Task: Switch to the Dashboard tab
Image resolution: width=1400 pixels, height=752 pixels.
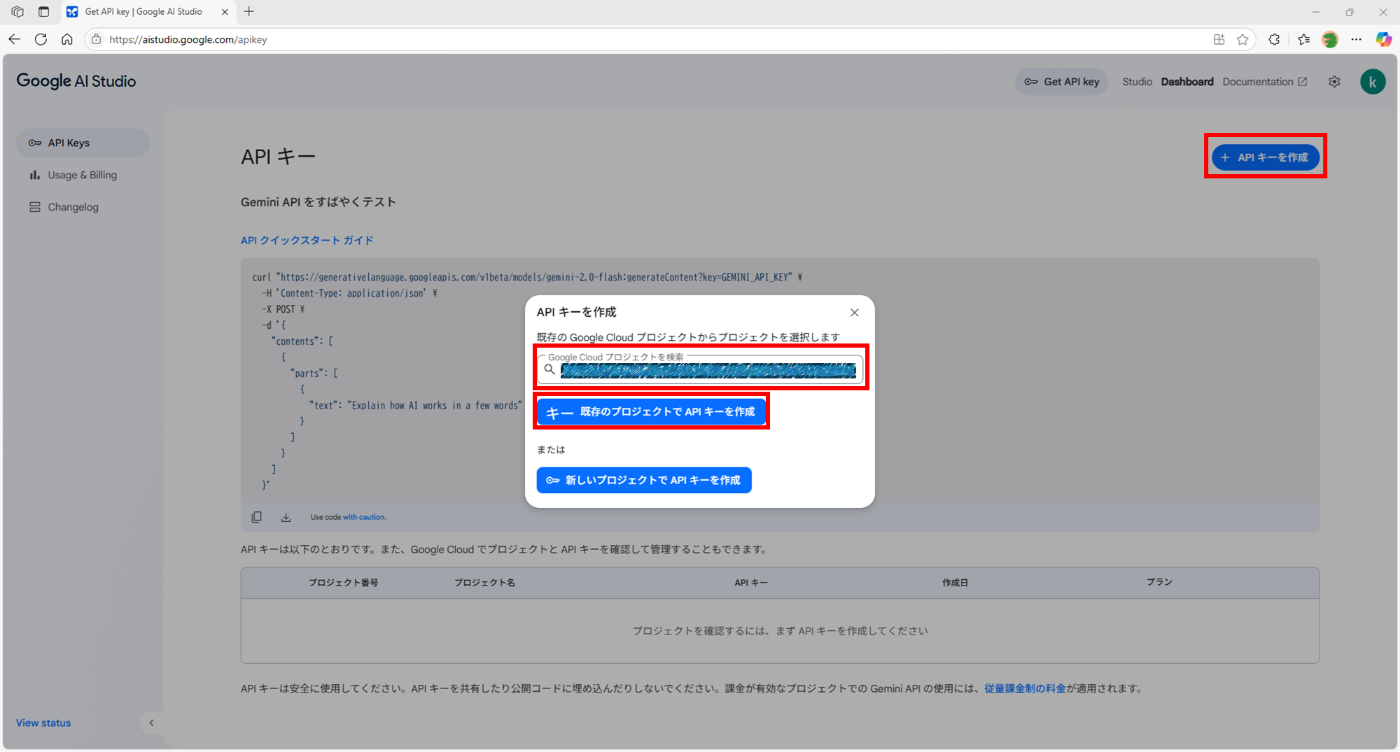Action: click(1187, 82)
